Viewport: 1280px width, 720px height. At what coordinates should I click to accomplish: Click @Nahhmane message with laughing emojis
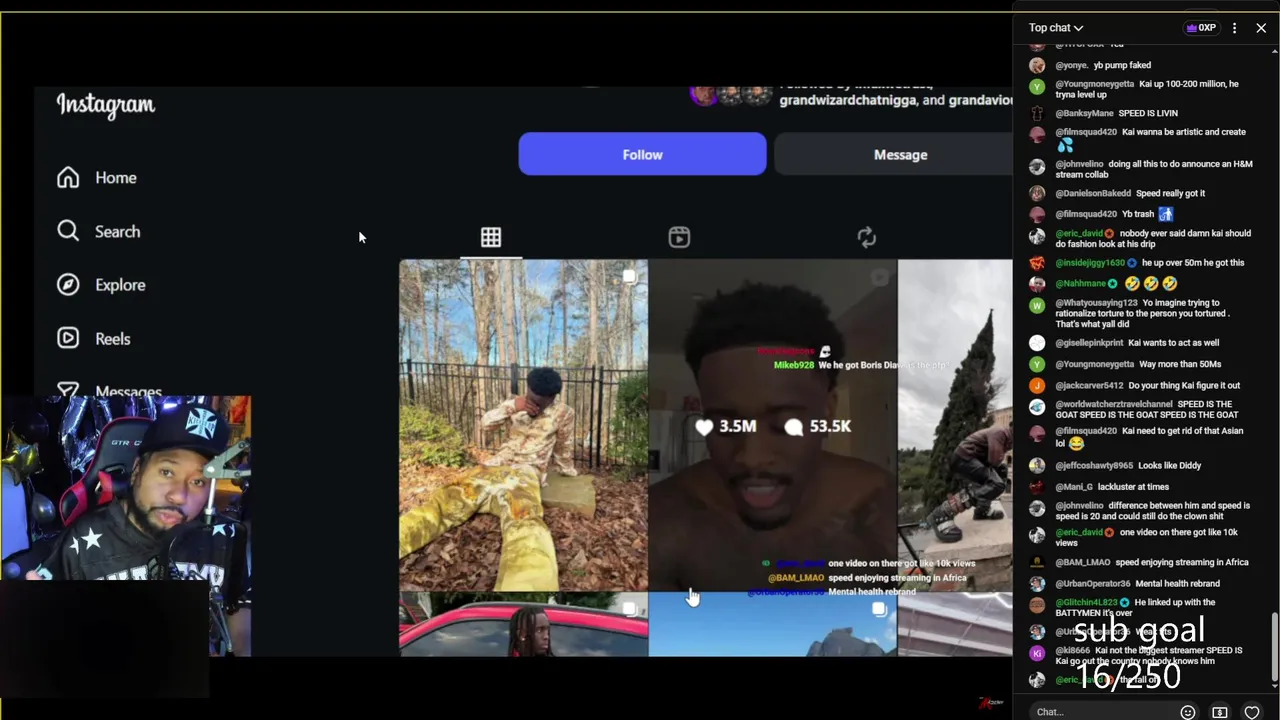1116,283
